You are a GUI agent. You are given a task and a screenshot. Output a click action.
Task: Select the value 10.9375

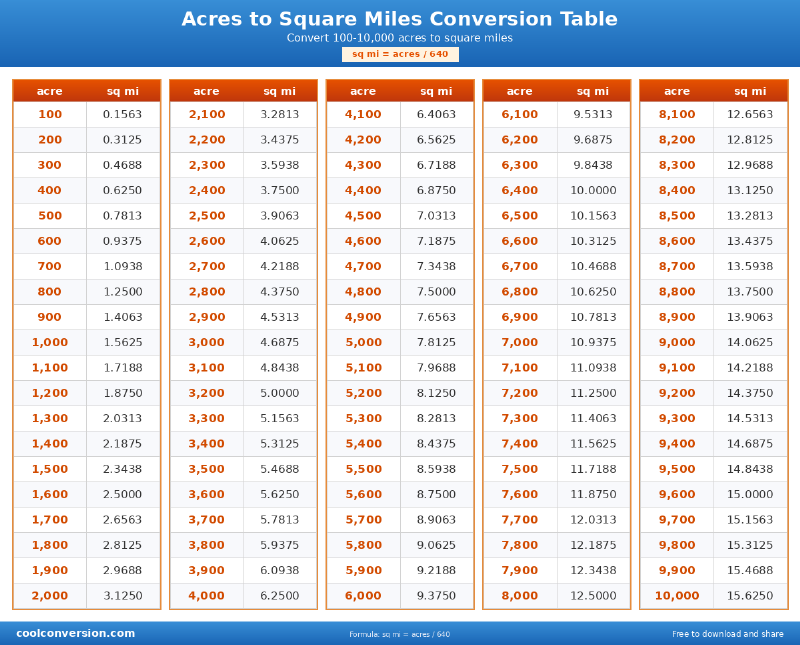[x=593, y=342]
